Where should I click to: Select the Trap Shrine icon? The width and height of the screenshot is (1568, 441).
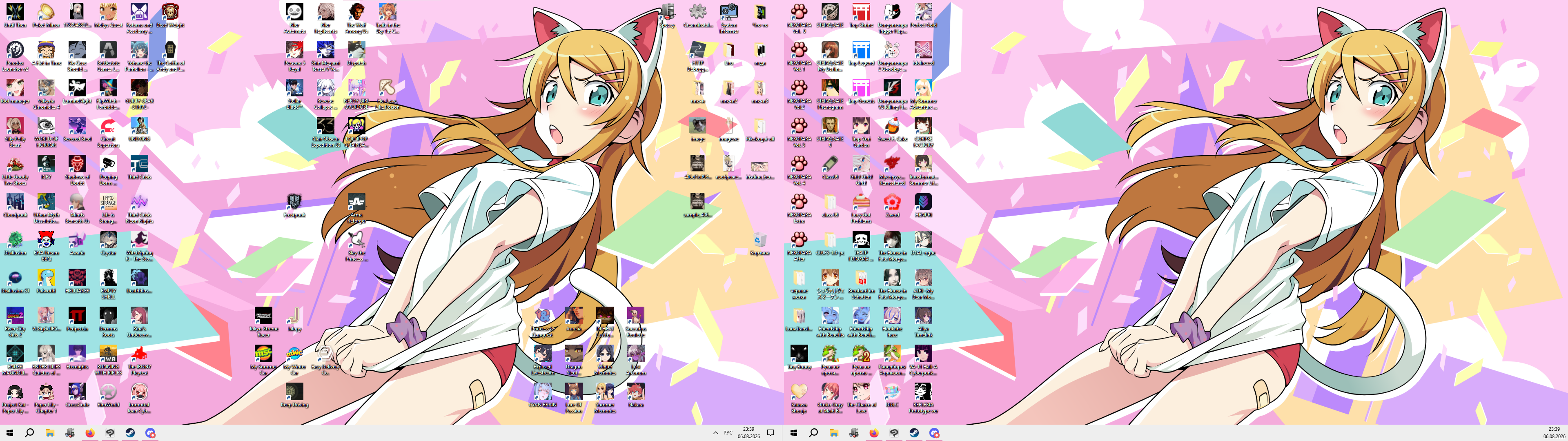coord(861,16)
